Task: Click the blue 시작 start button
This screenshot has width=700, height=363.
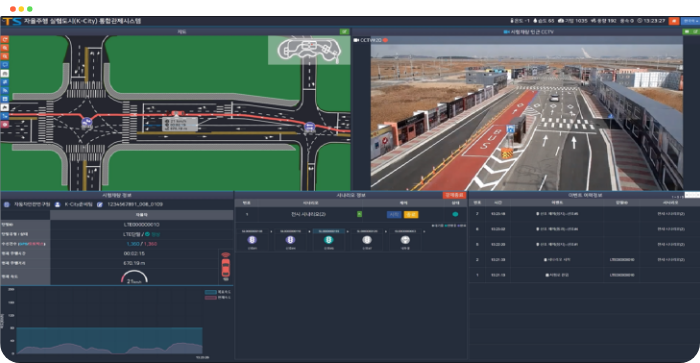Action: tap(394, 215)
